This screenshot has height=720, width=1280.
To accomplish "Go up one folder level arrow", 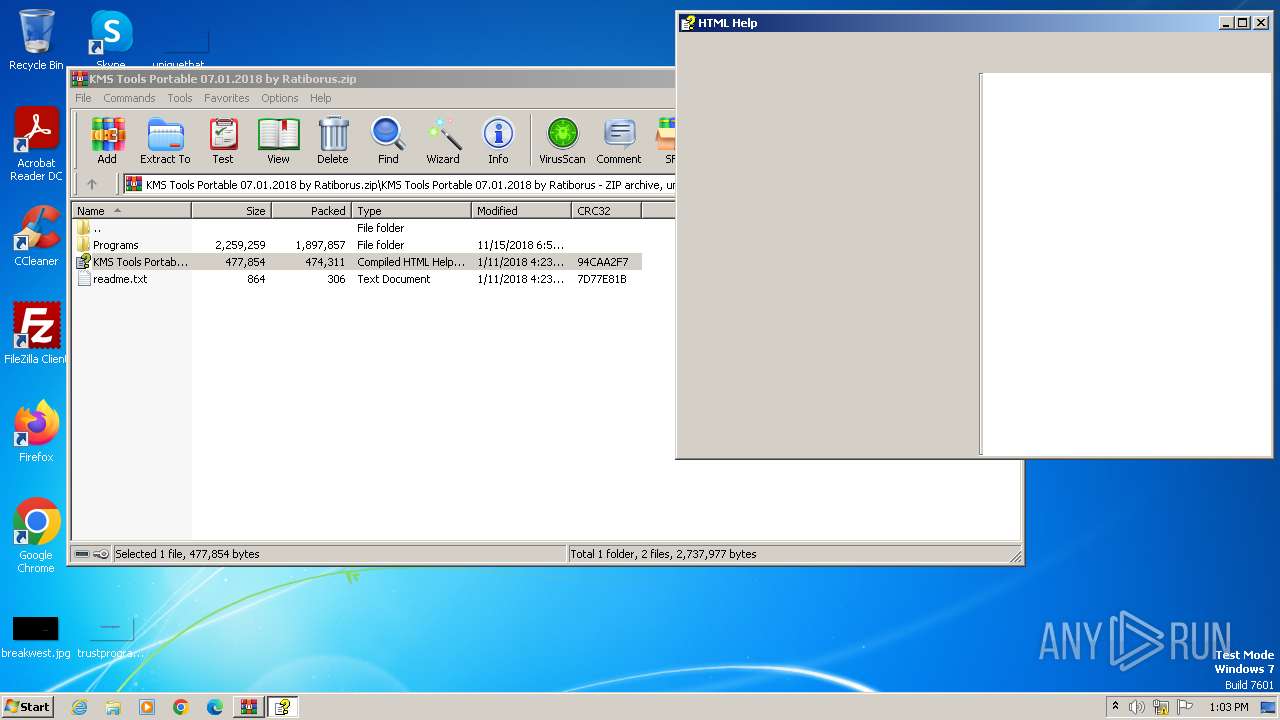I will click(92, 184).
